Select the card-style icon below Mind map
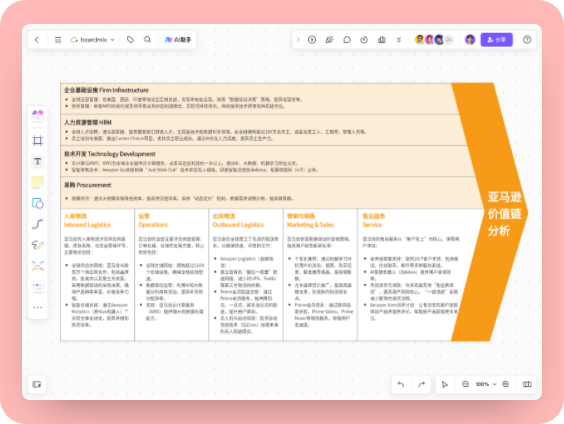Image resolution: width=564 pixels, height=424 pixels. pos(38,287)
